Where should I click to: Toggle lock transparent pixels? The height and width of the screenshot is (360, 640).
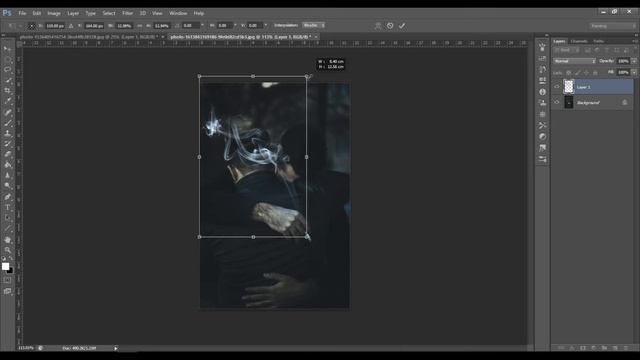pos(569,73)
